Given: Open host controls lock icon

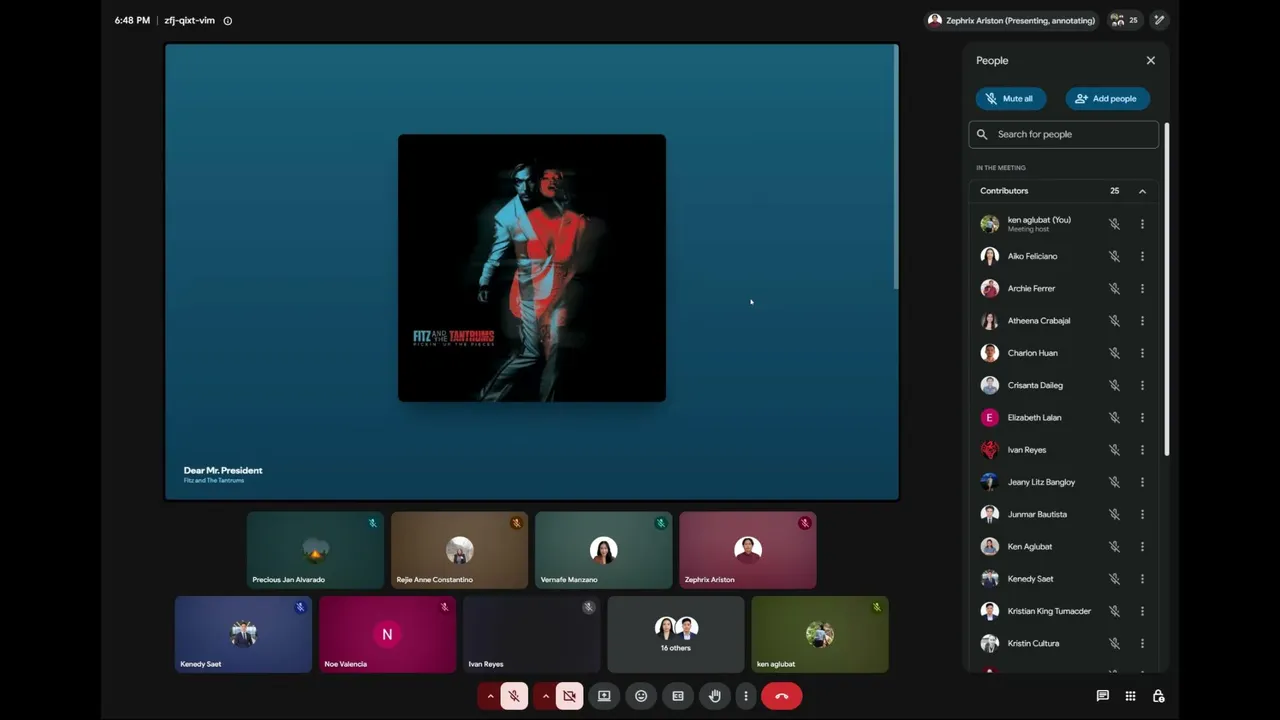Looking at the screenshot, I should point(1158,696).
